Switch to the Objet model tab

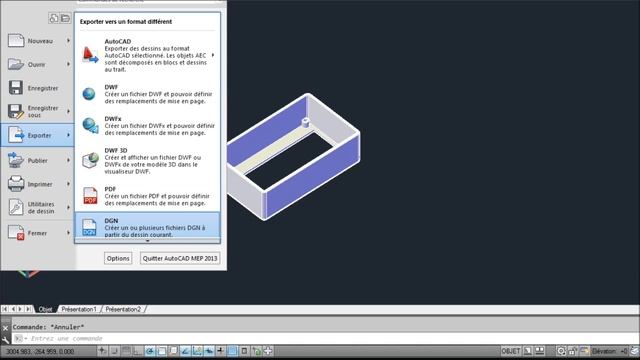click(45, 309)
